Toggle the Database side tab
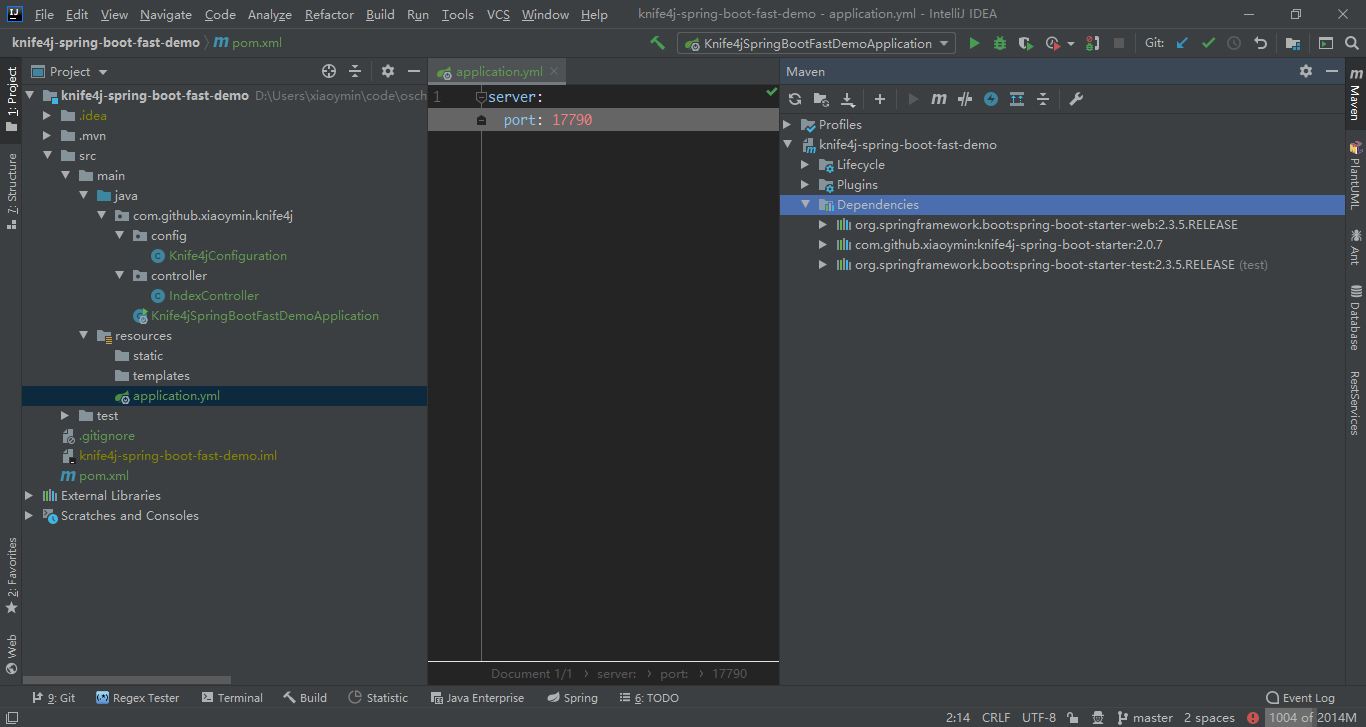The image size is (1366, 727). point(1355,317)
